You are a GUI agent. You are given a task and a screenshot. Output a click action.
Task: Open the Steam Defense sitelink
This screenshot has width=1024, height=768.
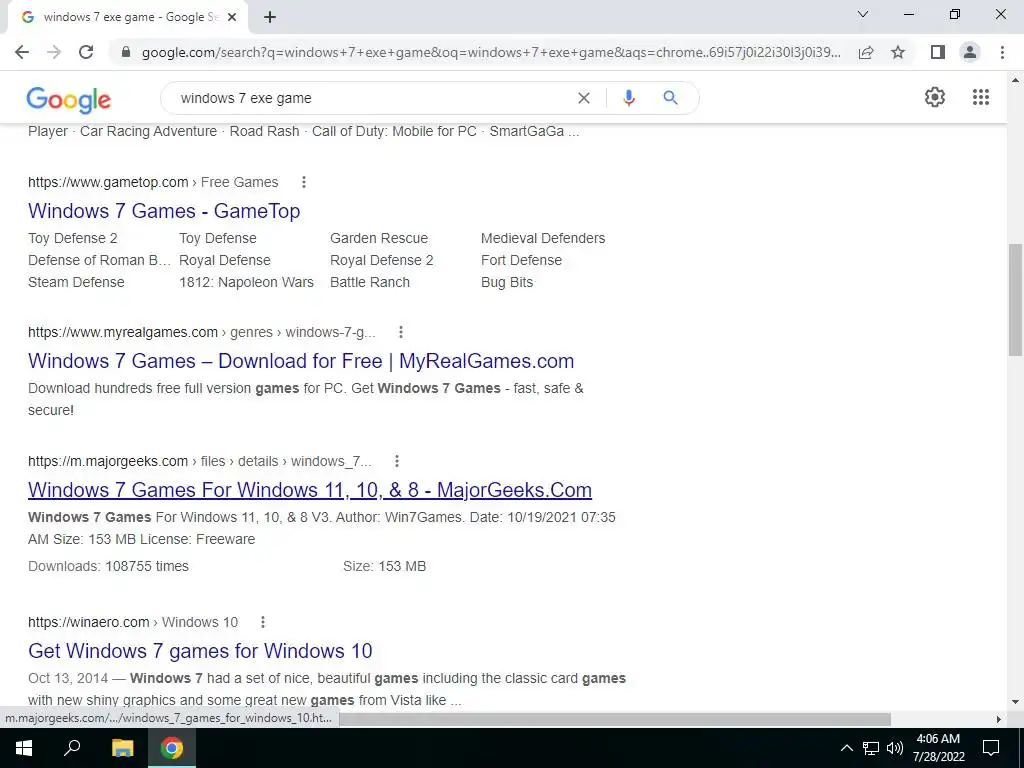point(76,282)
